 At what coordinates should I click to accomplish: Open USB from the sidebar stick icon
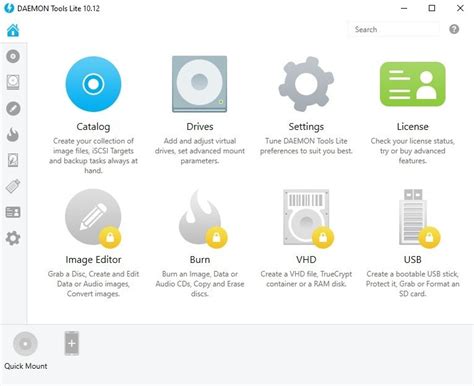13,186
